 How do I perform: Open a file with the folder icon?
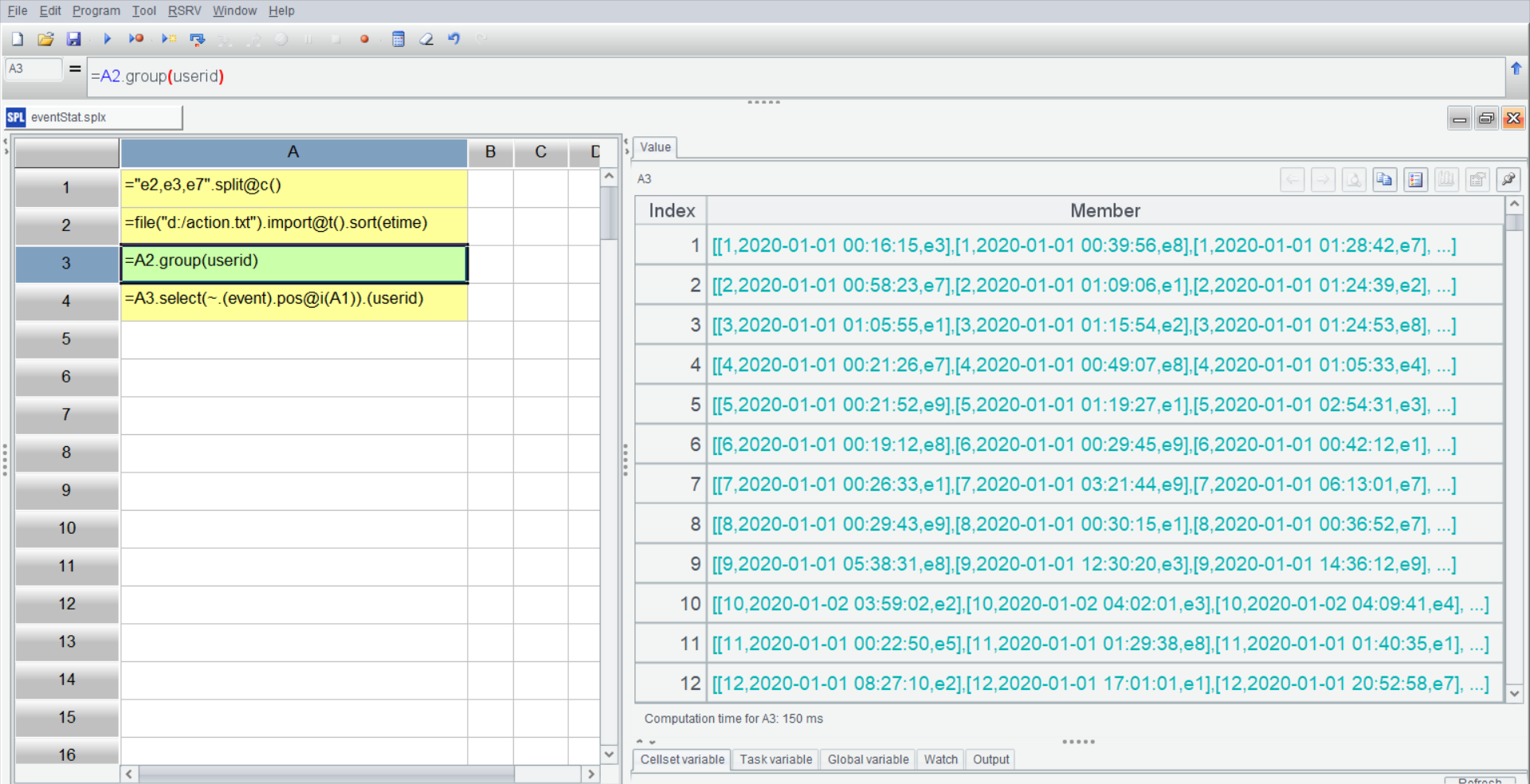(45, 39)
